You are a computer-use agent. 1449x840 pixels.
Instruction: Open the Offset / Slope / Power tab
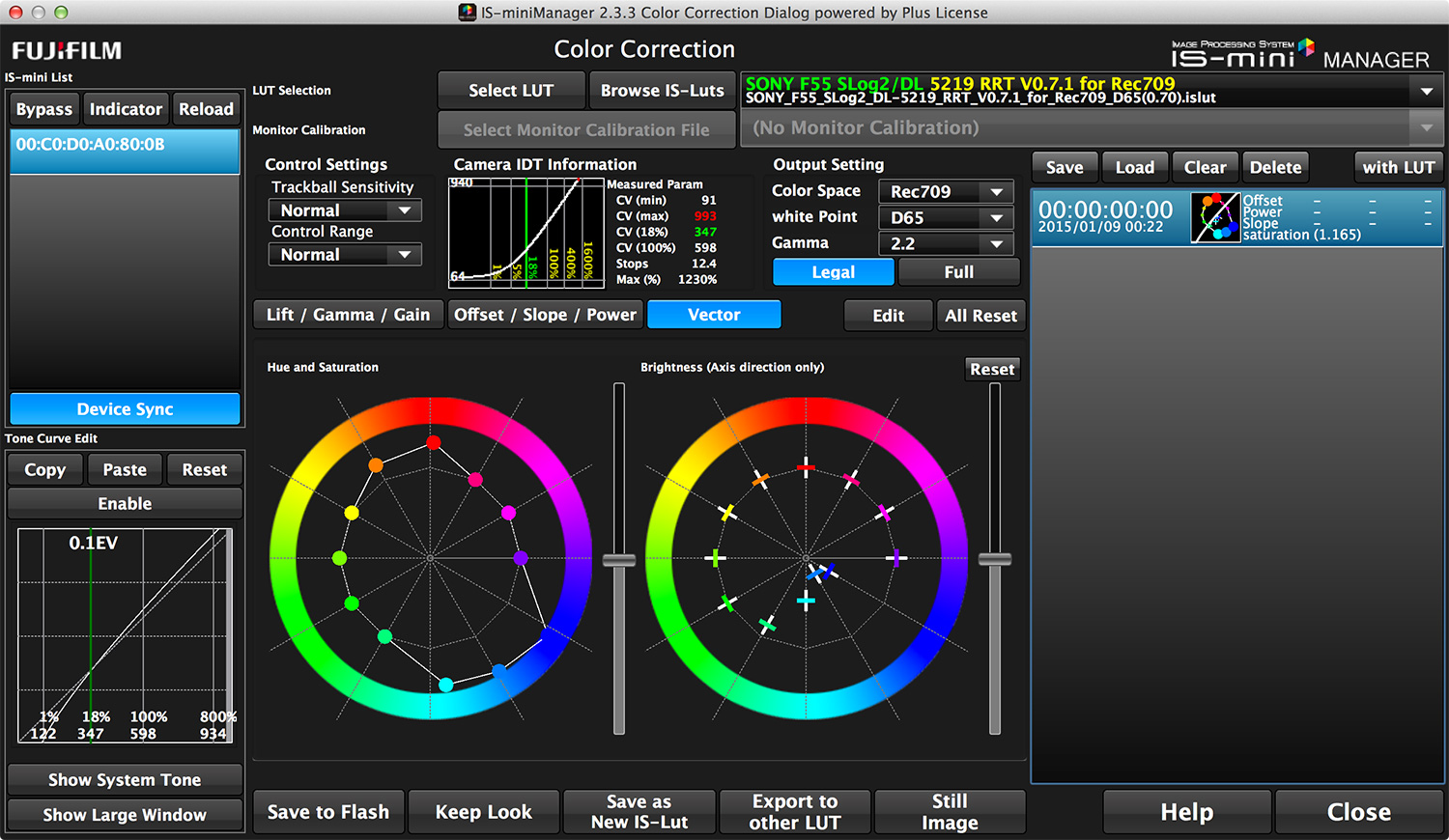coord(545,315)
